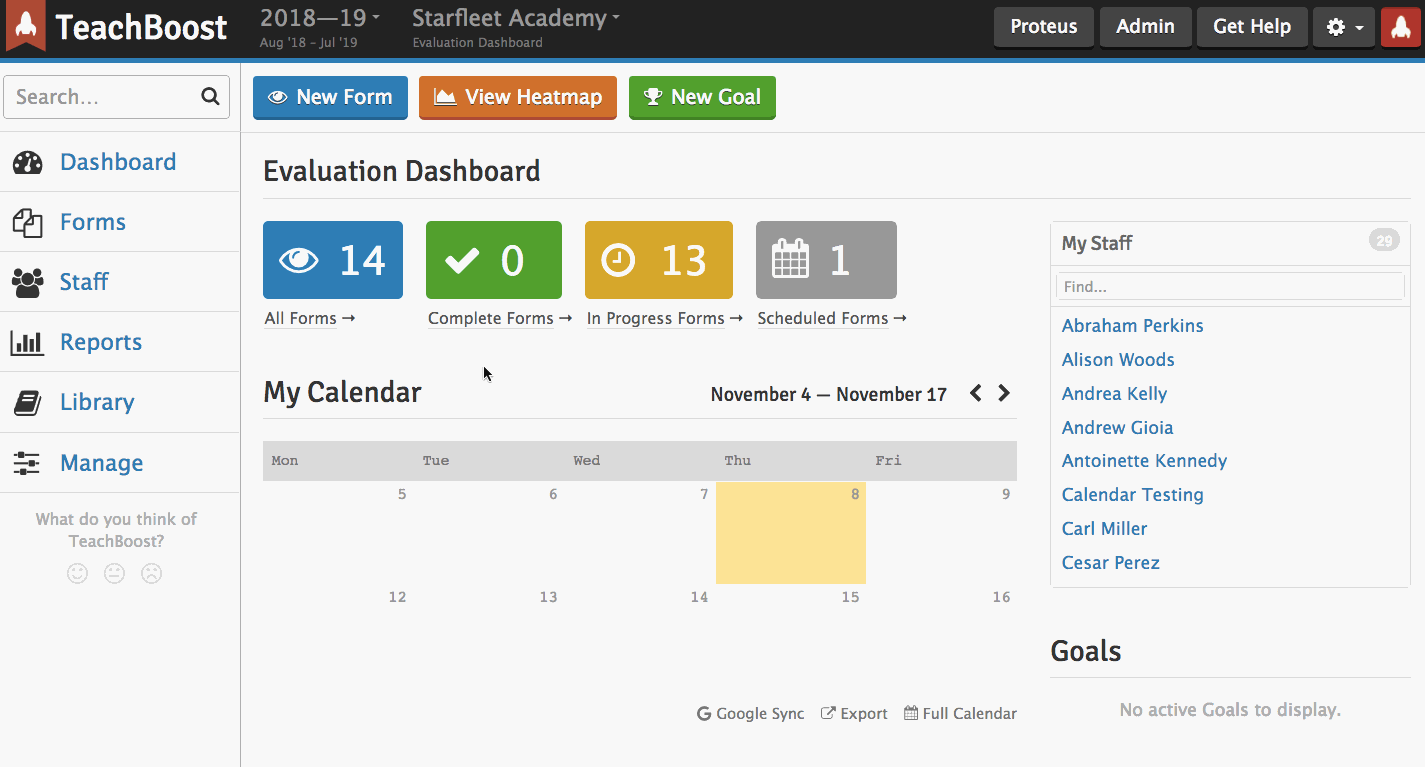This screenshot has width=1425, height=767.
Task: Open the yellow In Progress tile showing 13
Action: [x=659, y=260]
